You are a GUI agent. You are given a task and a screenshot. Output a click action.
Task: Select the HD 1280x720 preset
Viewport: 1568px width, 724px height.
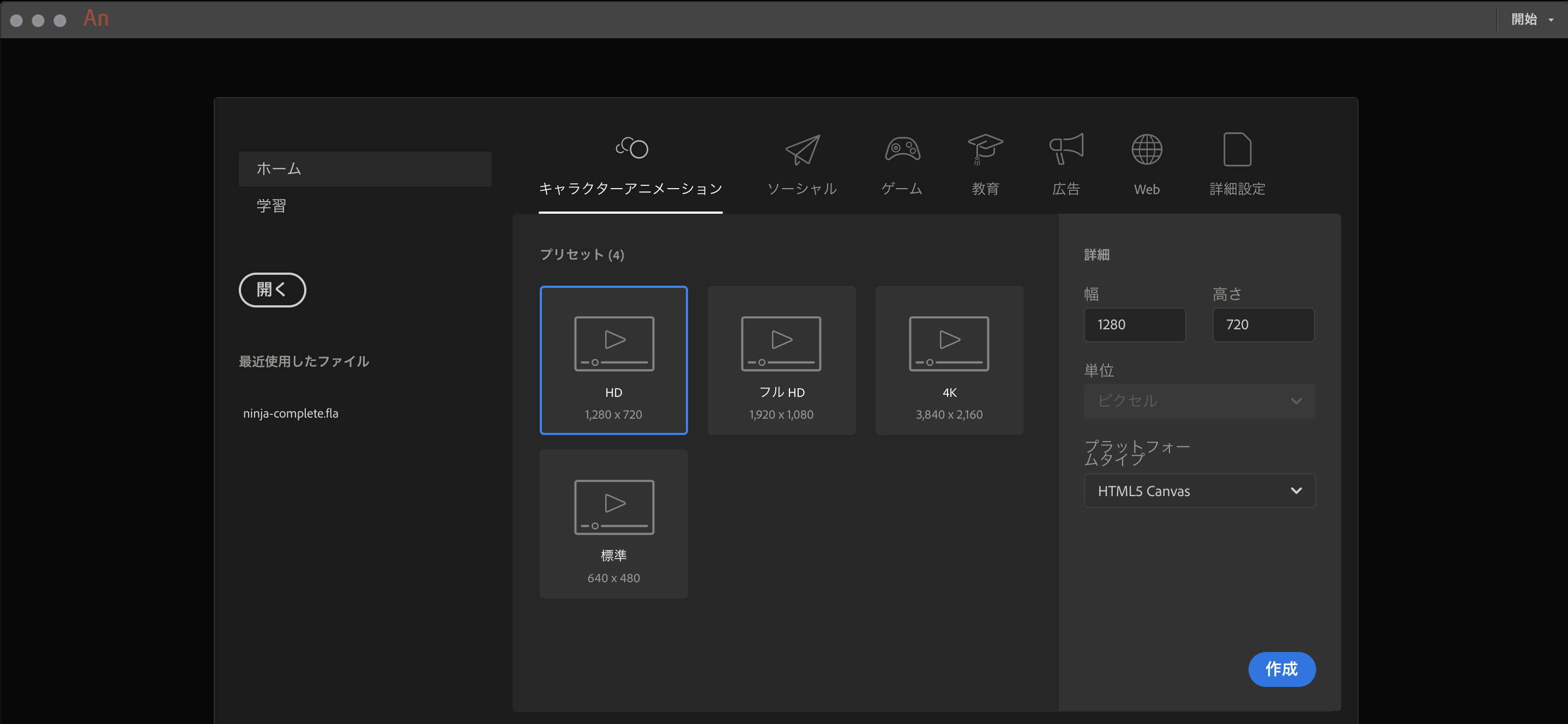coord(613,360)
